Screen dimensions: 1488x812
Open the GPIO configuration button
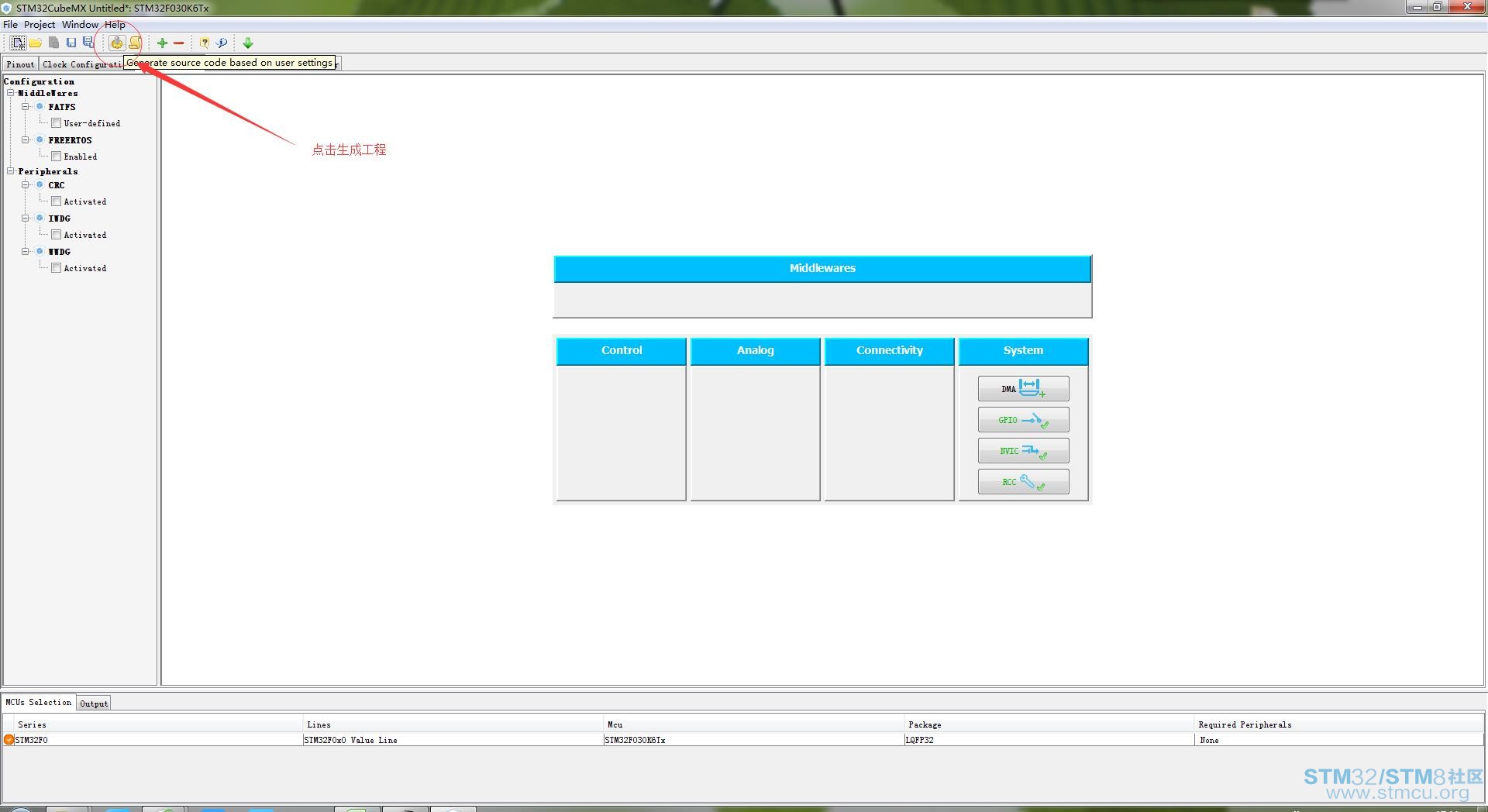[x=1023, y=419]
